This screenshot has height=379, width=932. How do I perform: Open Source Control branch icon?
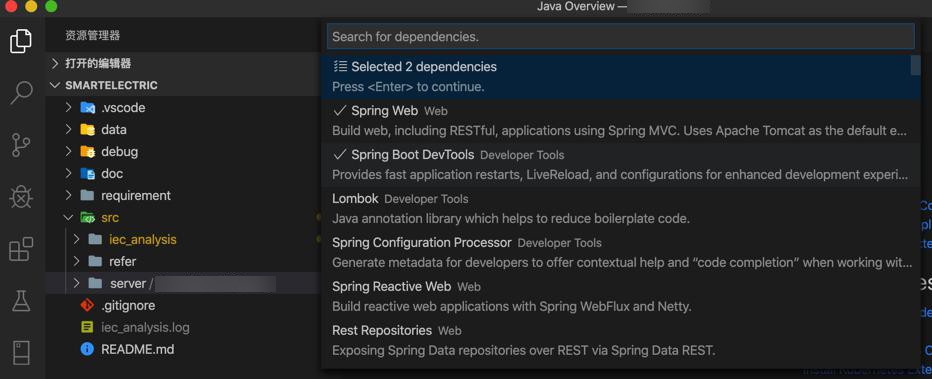pos(21,145)
